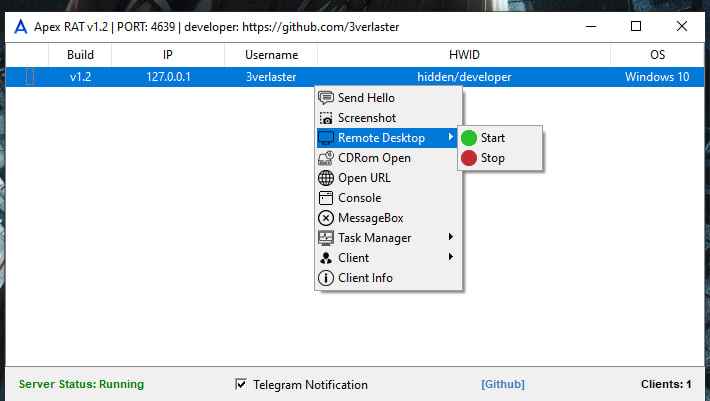Minimize the Apex RAT window
Screen dimensions: 710x401
coord(591,26)
